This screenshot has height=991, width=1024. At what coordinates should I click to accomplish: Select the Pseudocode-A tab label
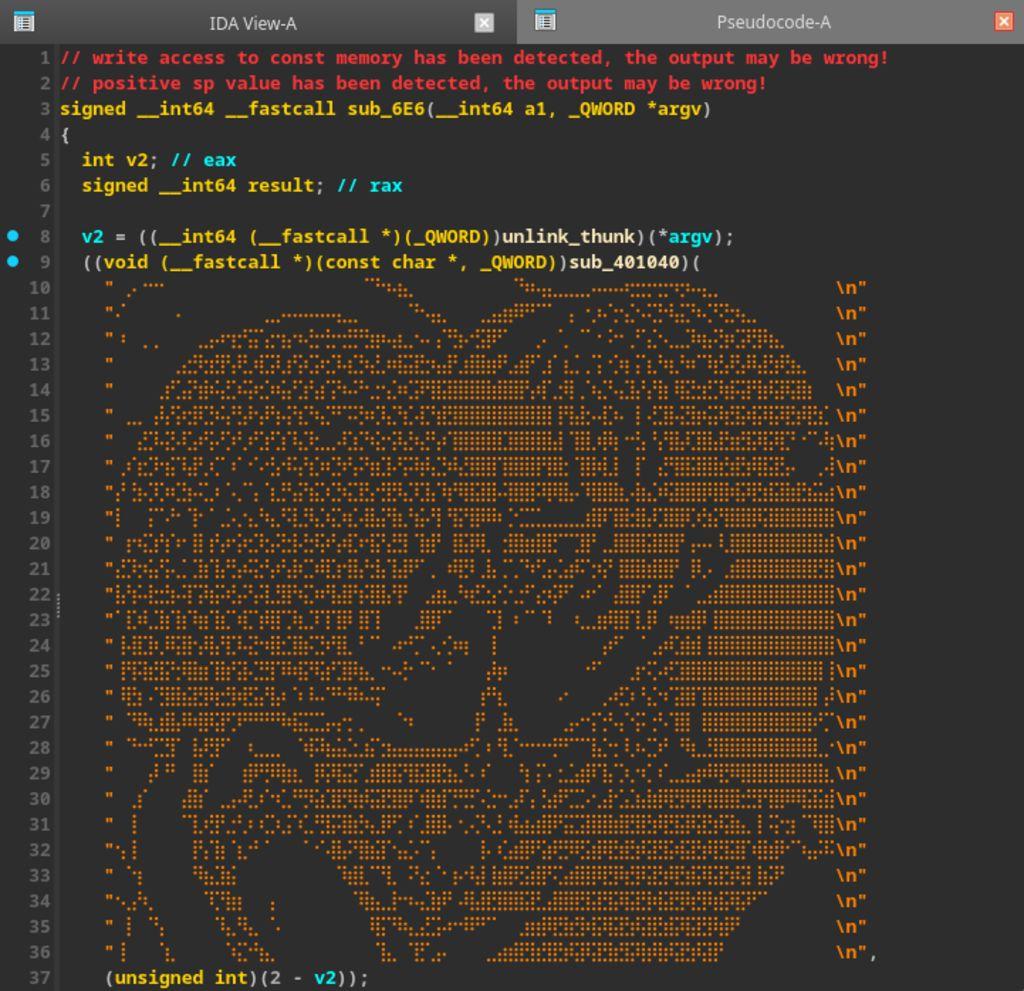(773, 23)
